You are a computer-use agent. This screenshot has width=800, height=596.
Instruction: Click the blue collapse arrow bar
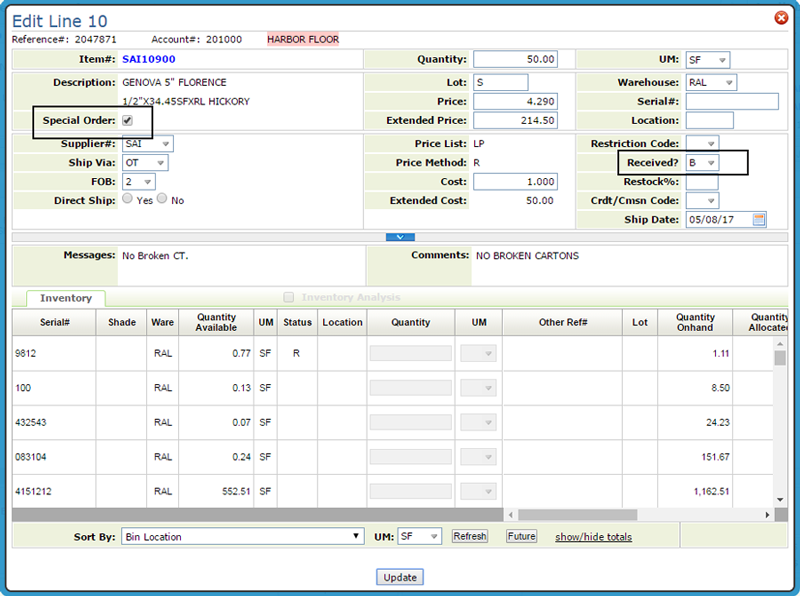coord(399,237)
